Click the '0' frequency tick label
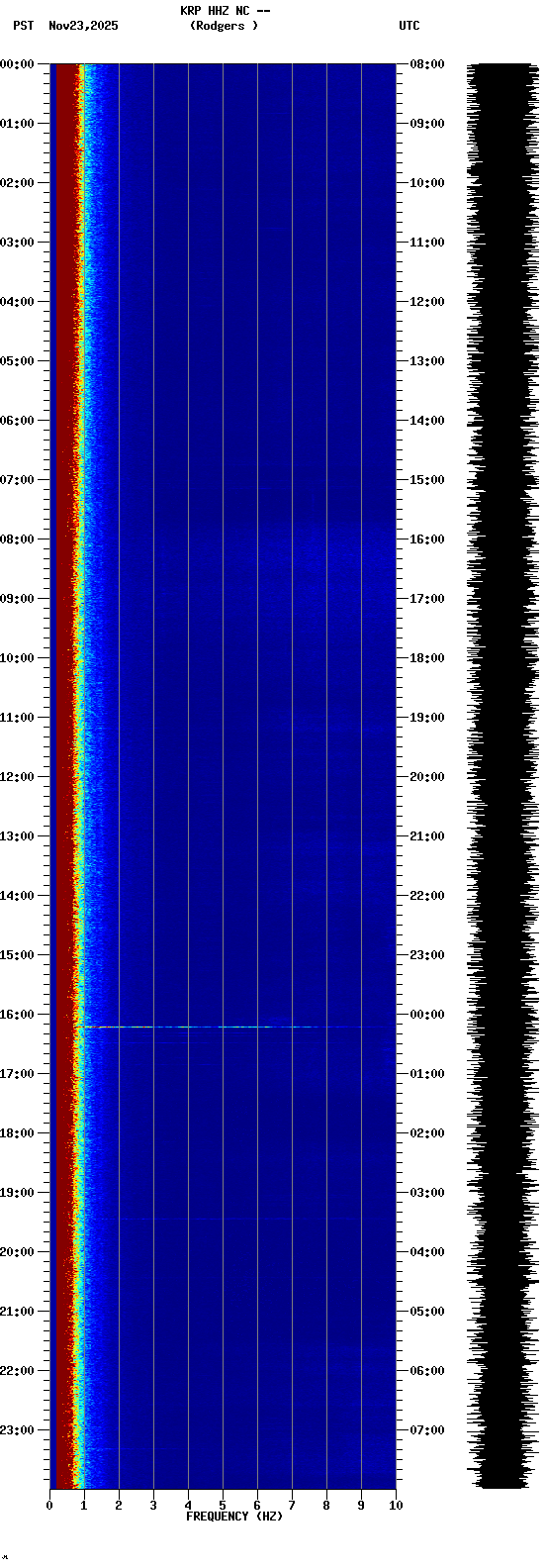The height and width of the screenshot is (1568, 546). pyautogui.click(x=49, y=1507)
